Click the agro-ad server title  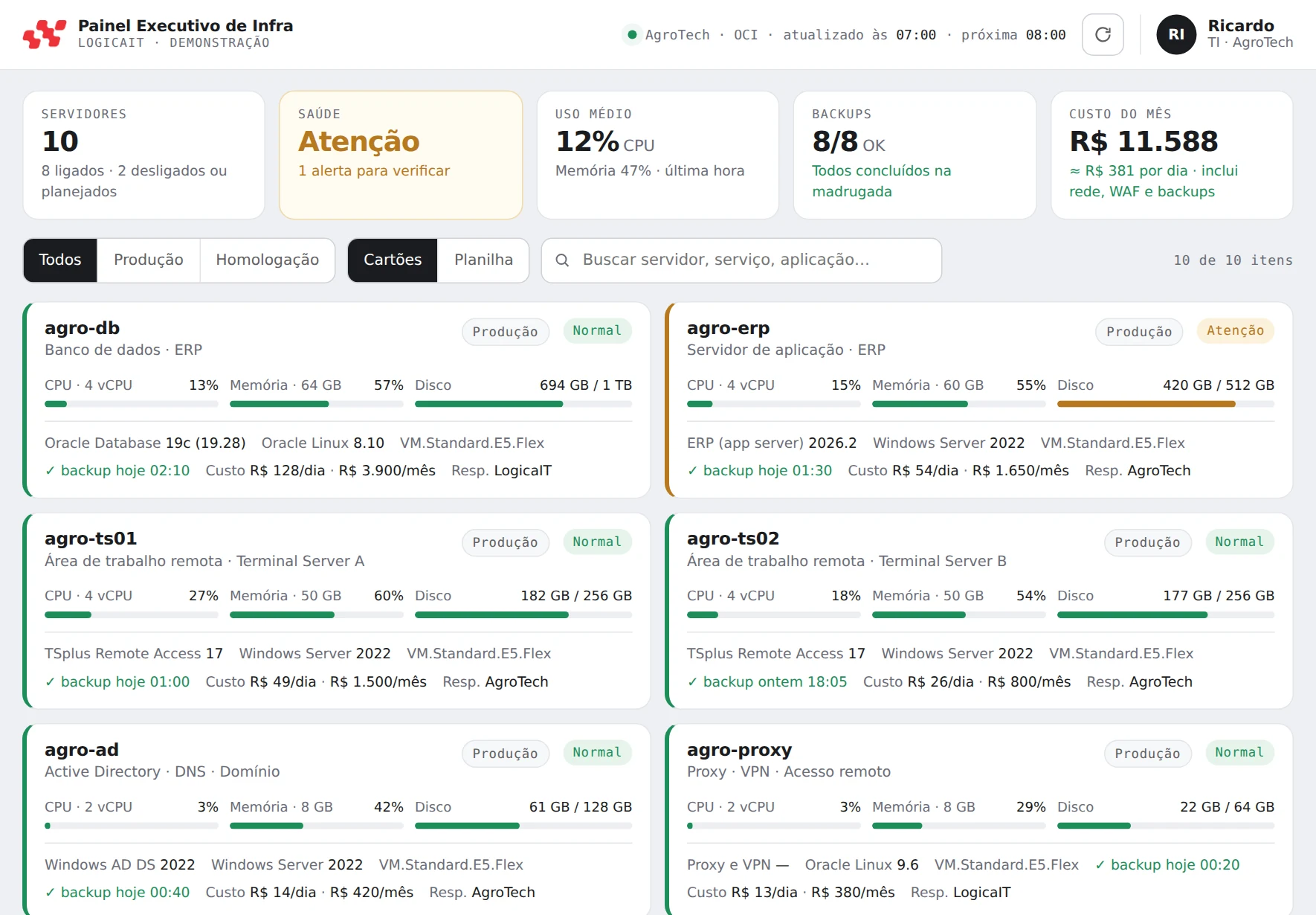[x=82, y=750]
